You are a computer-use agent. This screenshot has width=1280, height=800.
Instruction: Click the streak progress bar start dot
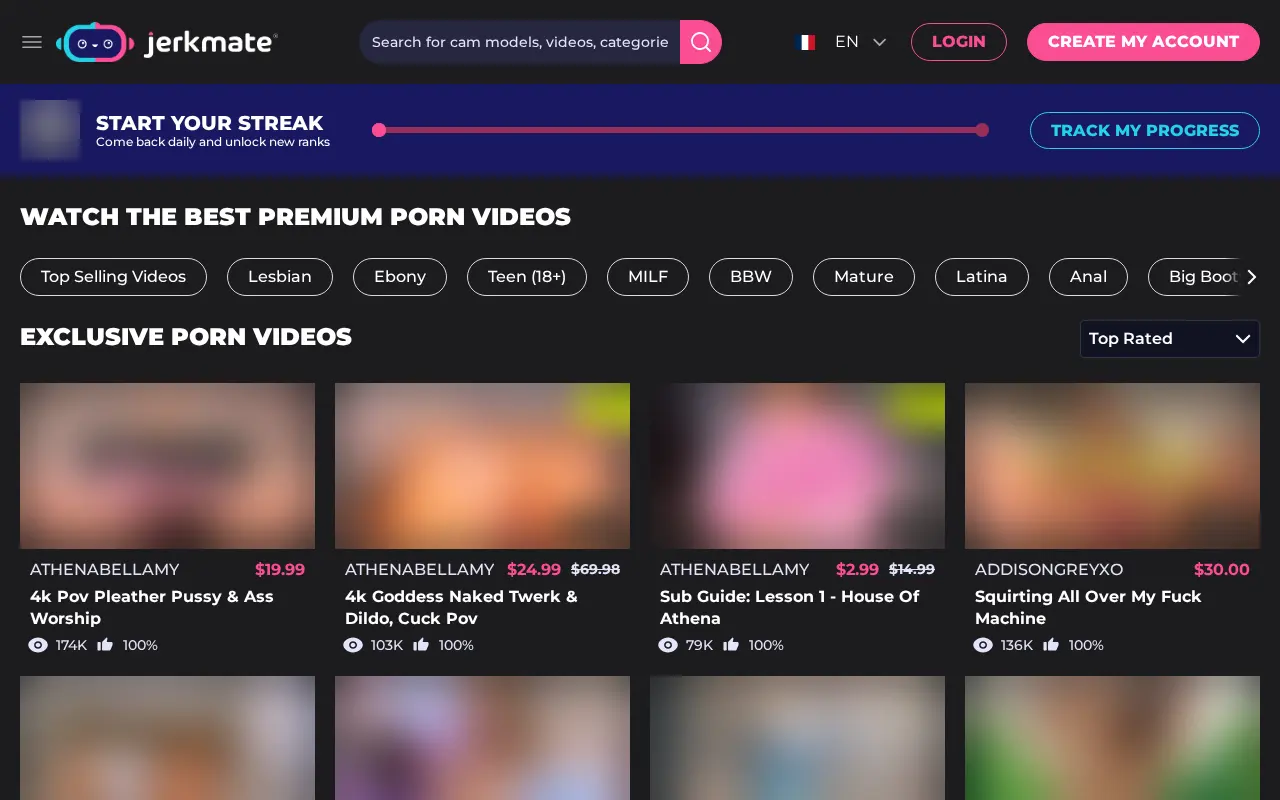point(379,130)
